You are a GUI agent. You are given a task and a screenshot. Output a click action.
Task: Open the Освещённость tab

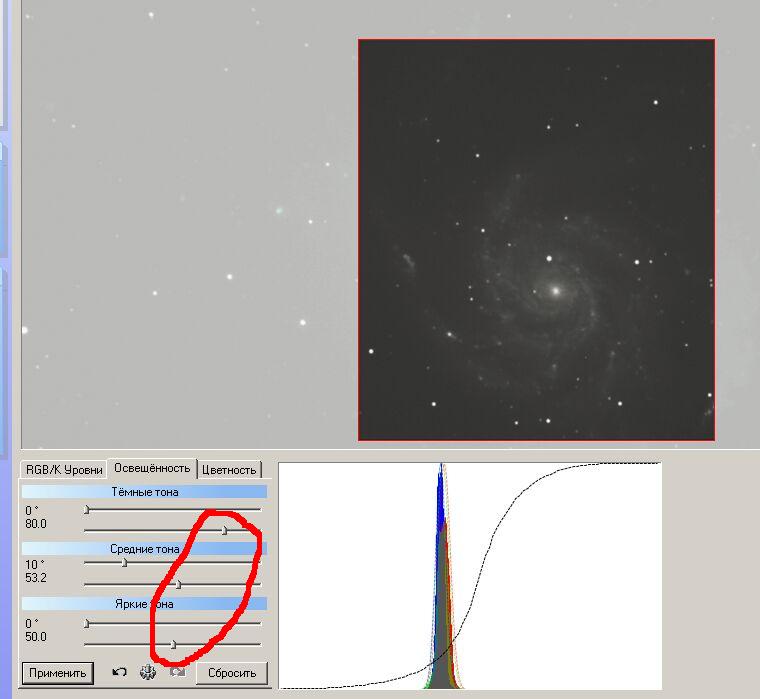(152, 468)
